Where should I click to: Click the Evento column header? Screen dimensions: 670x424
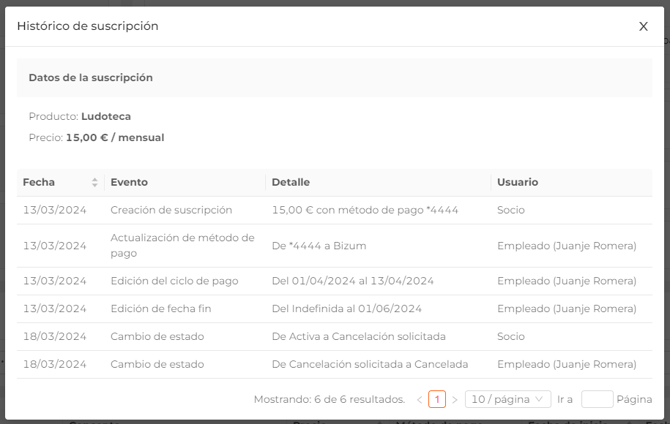129,182
